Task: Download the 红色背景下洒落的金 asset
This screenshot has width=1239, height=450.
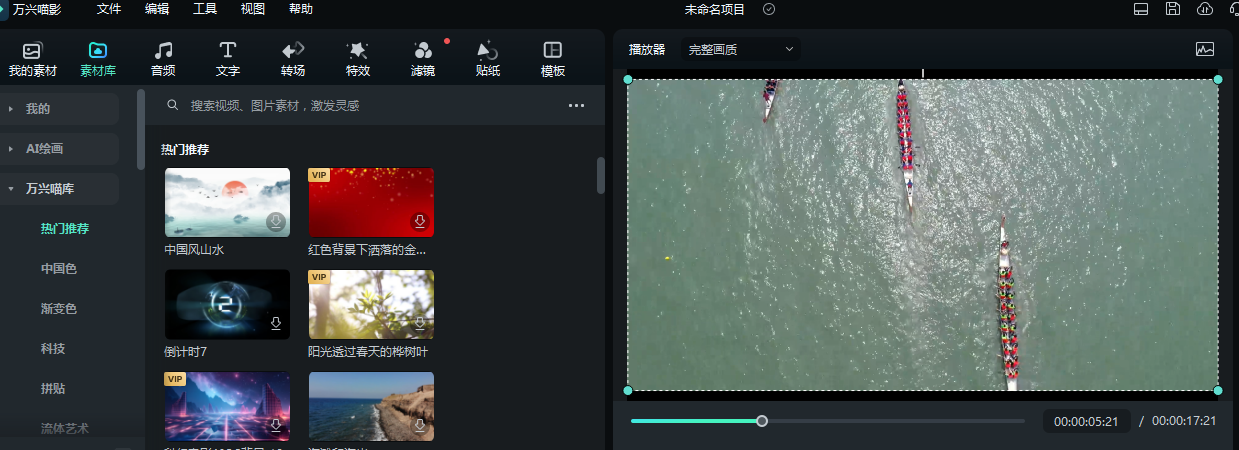Action: coord(420,222)
